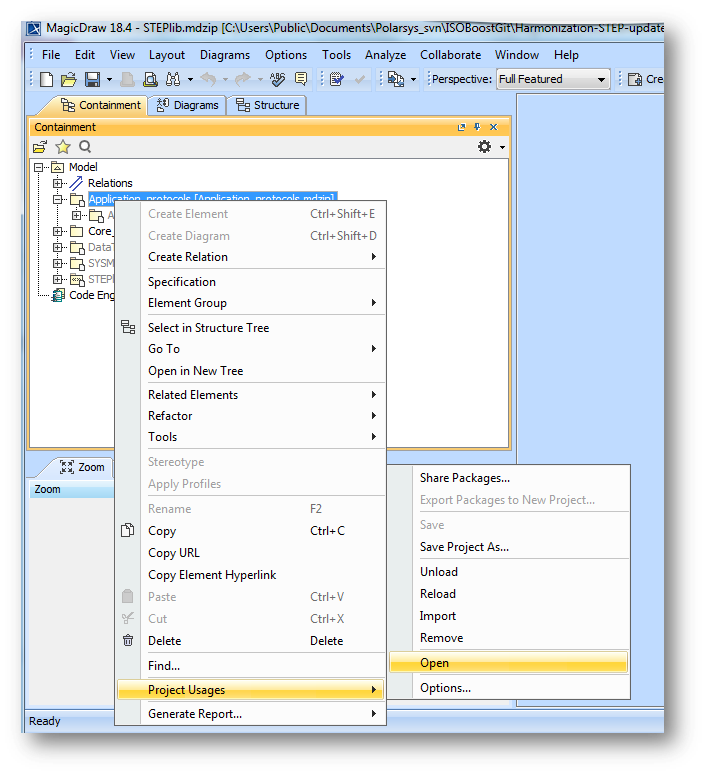Click the Save Project floppy disk icon
The image size is (706, 775).
[91, 79]
